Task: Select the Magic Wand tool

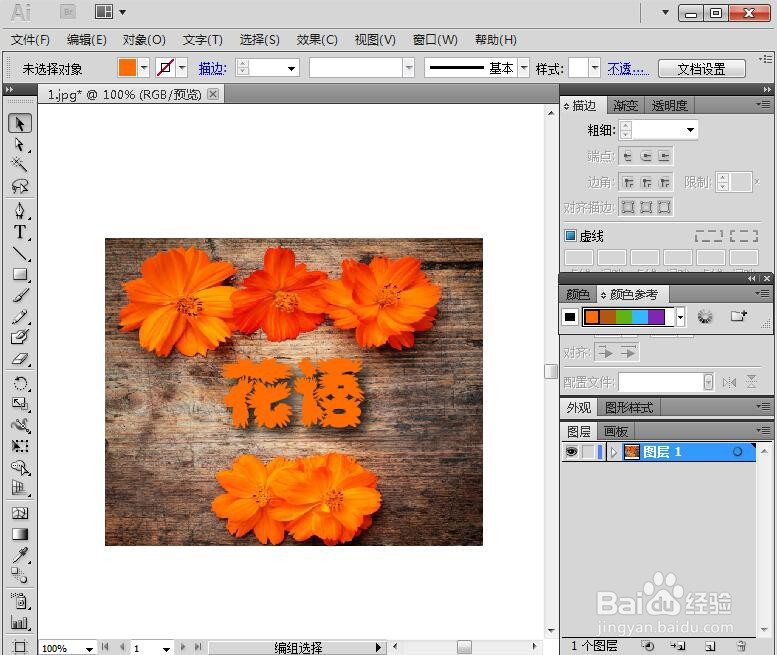Action: coord(20,164)
